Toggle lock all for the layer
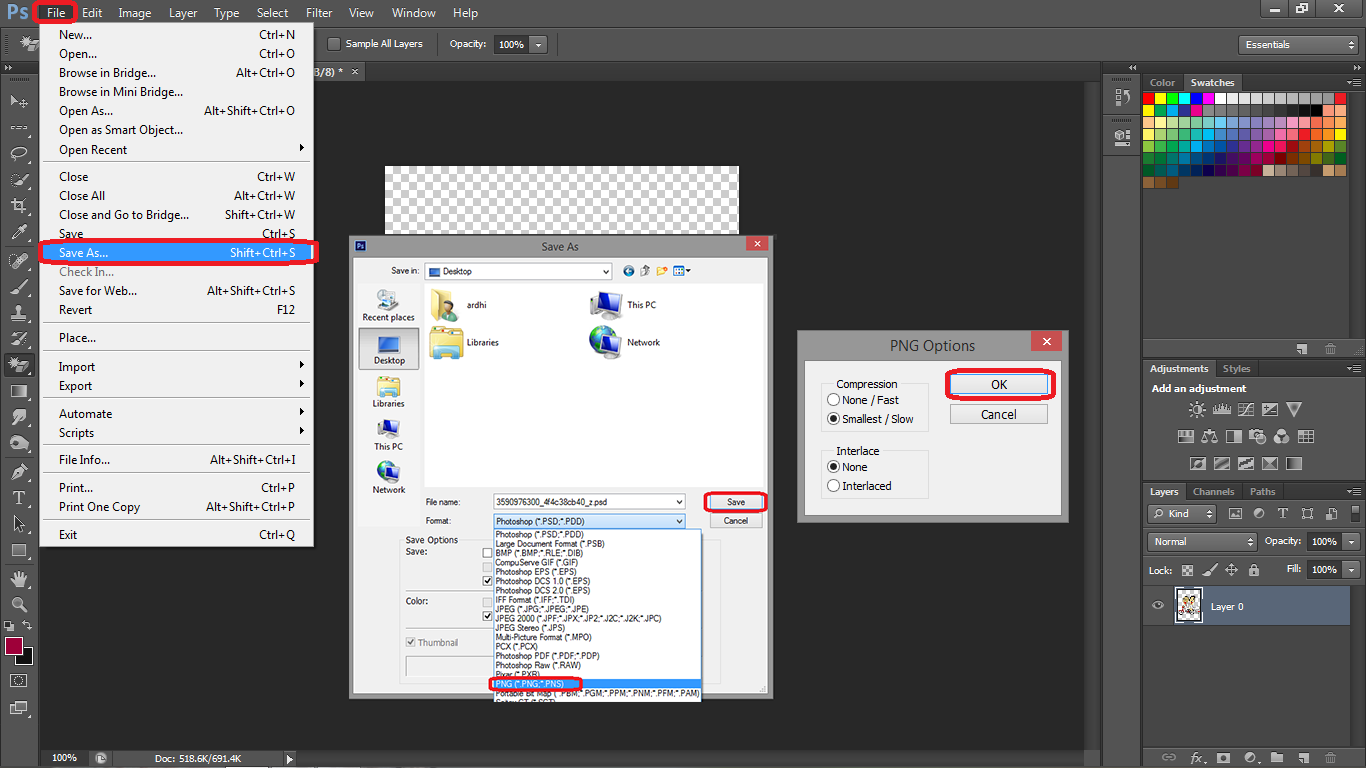The width and height of the screenshot is (1366, 768). 1254,570
